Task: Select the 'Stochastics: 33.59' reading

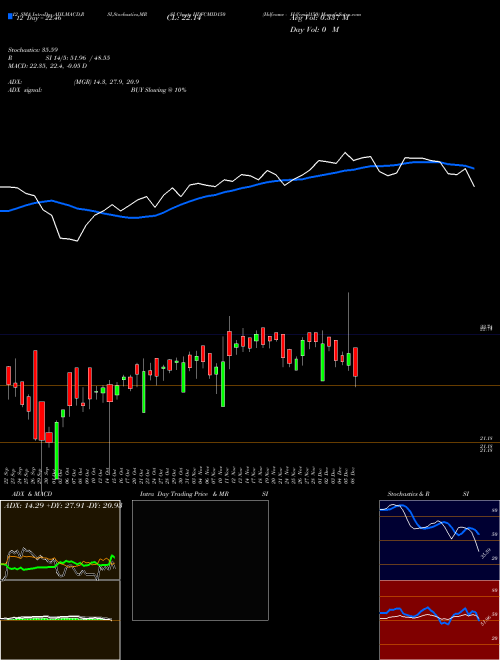Action: pos(33,50)
